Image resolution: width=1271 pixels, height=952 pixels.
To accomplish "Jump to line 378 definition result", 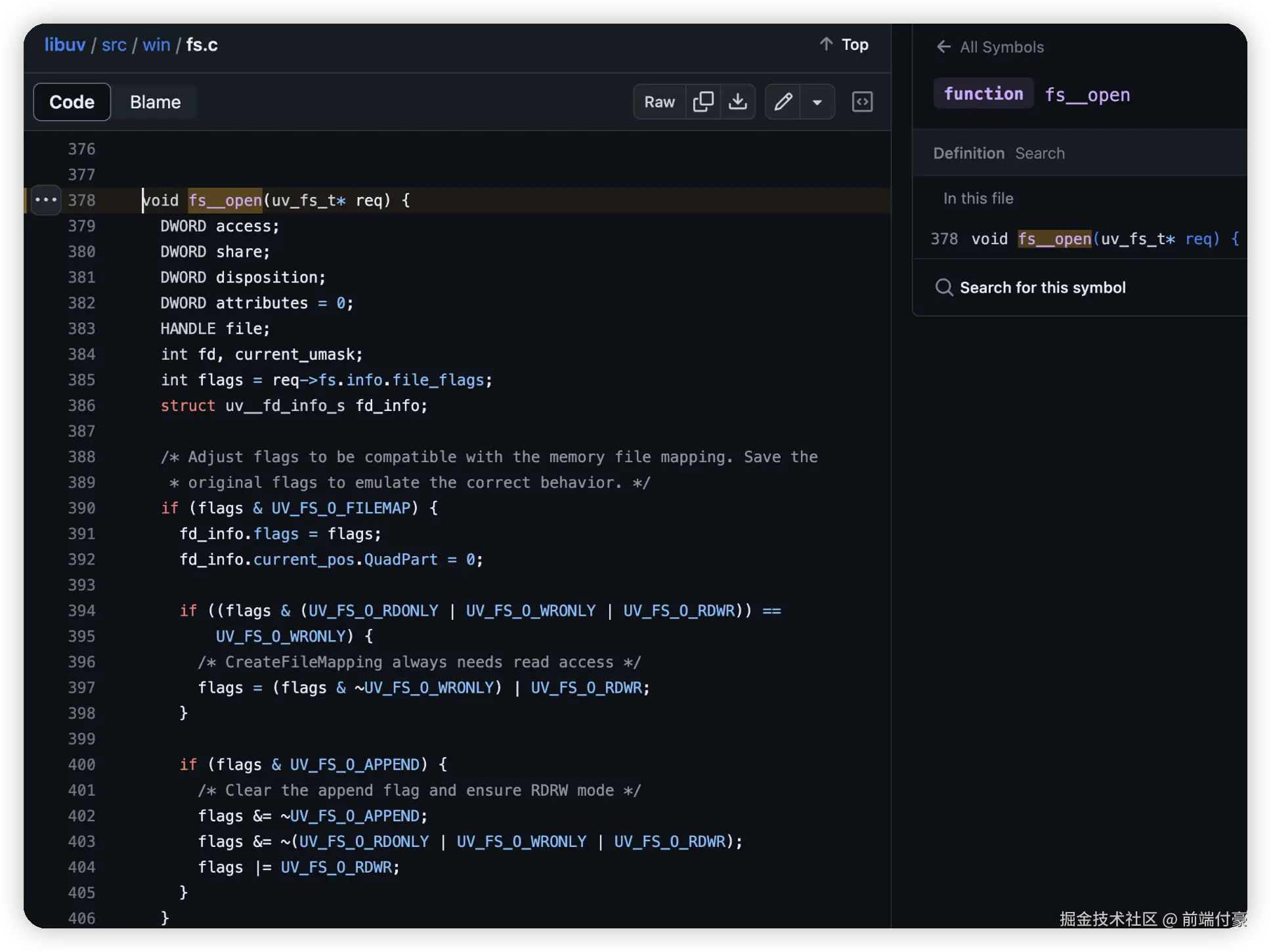I will tap(1083, 238).
